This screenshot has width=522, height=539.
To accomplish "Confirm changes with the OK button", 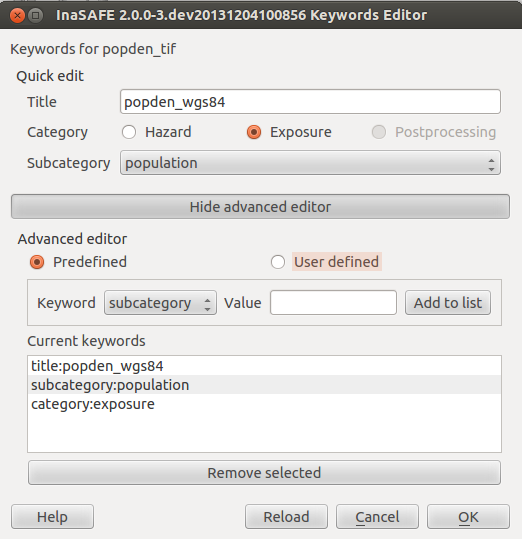I will 468,517.
